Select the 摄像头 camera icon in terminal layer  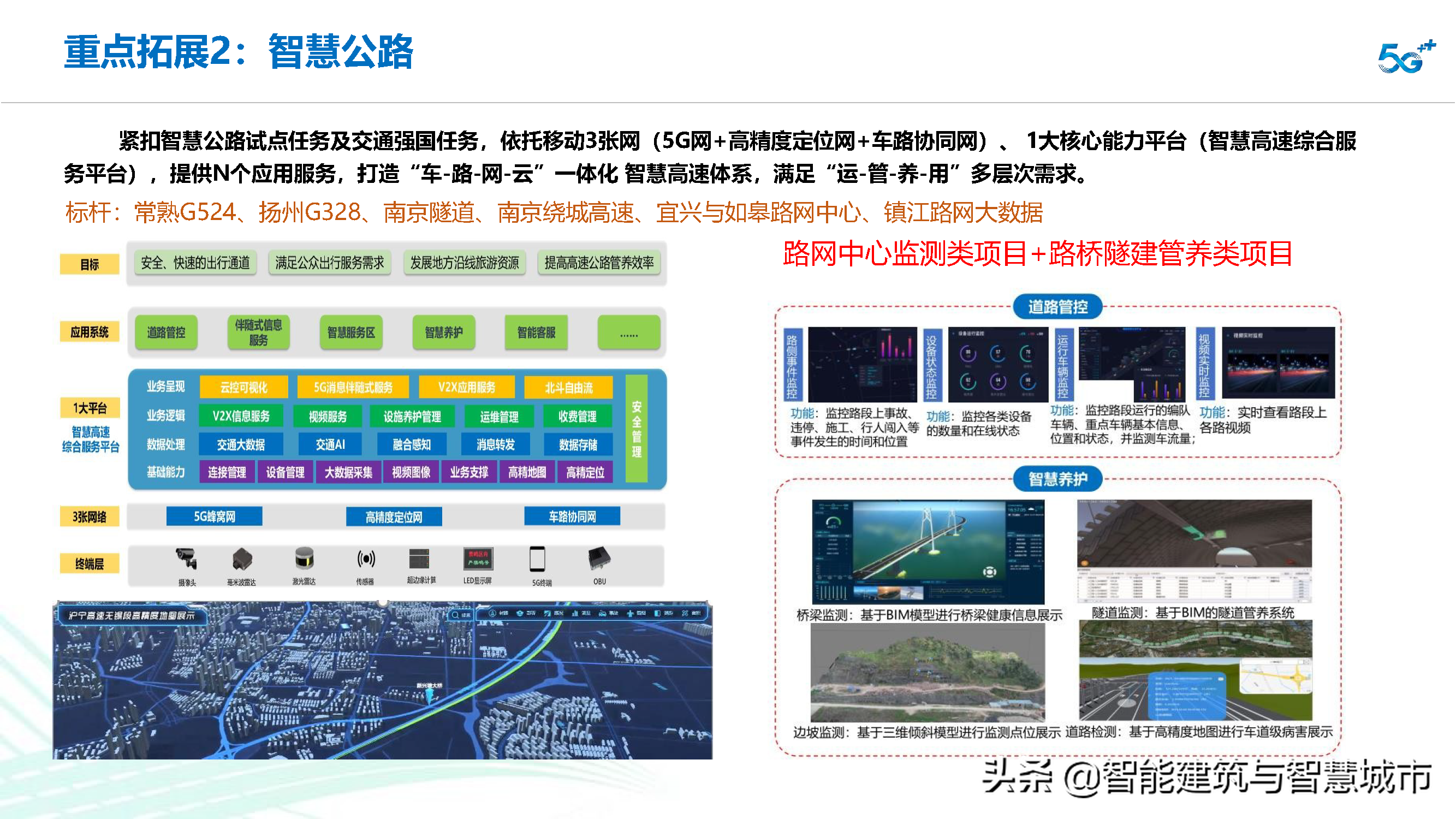coord(187,559)
